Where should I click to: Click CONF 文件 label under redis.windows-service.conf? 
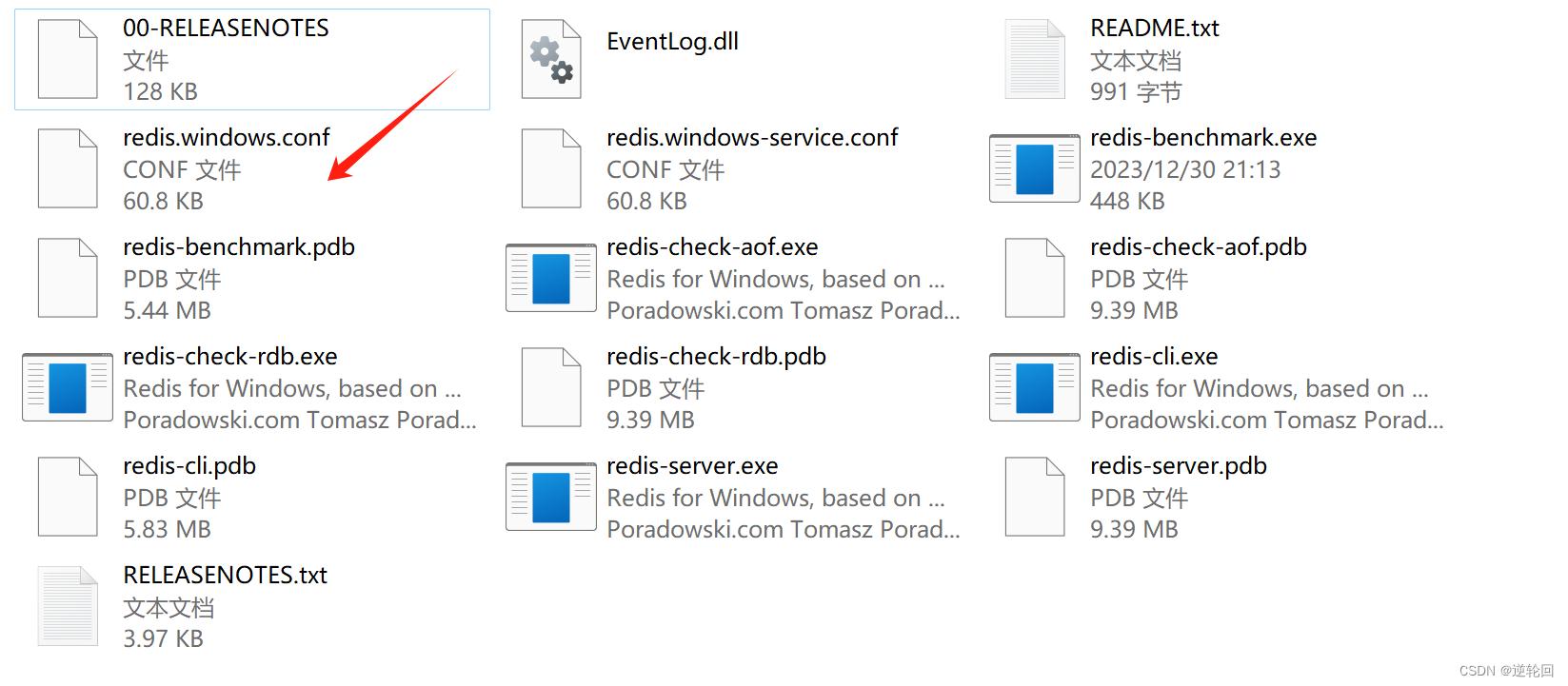(x=665, y=170)
